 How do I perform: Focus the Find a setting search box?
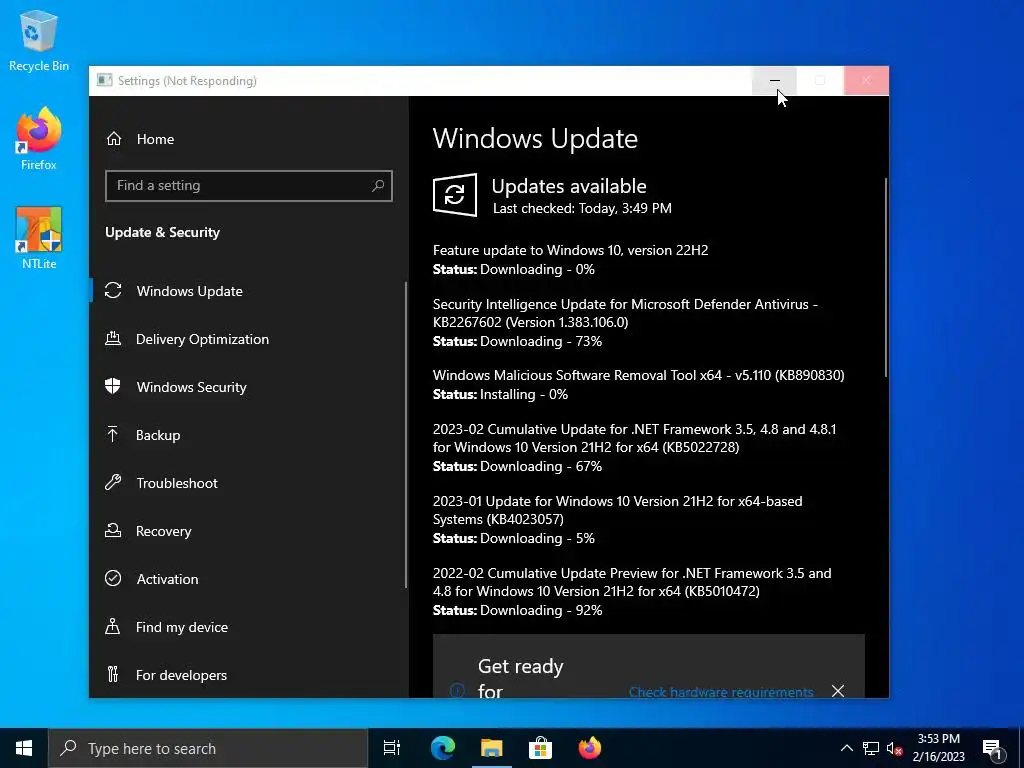point(249,185)
